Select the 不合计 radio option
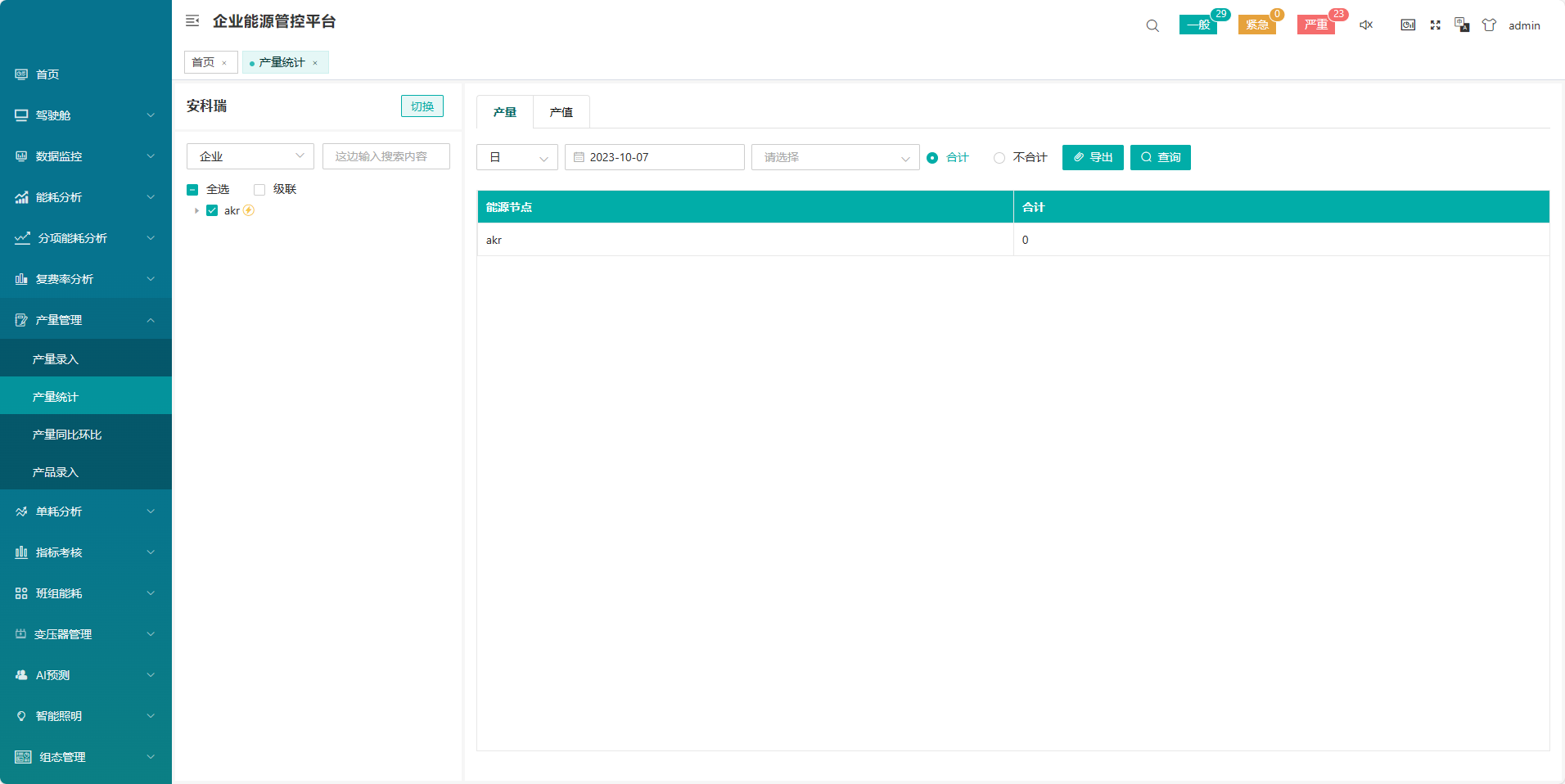The width and height of the screenshot is (1565, 784). [x=999, y=158]
